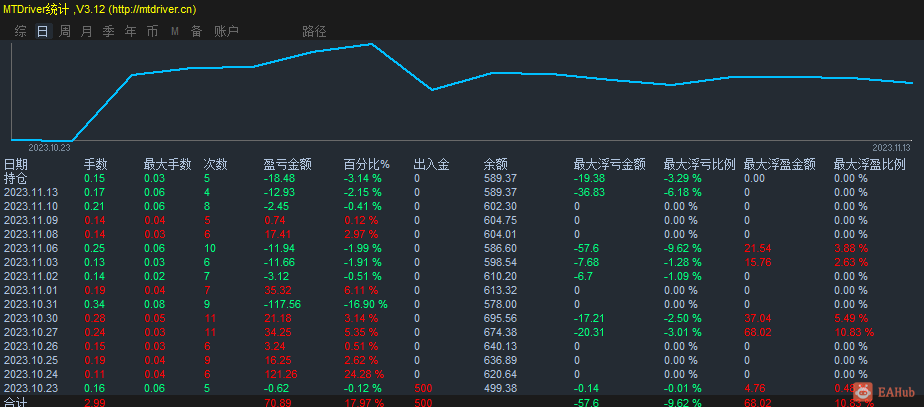This screenshot has width=924, height=407.
Task: Click the 17.97 % total percentage
Action: [x=364, y=402]
